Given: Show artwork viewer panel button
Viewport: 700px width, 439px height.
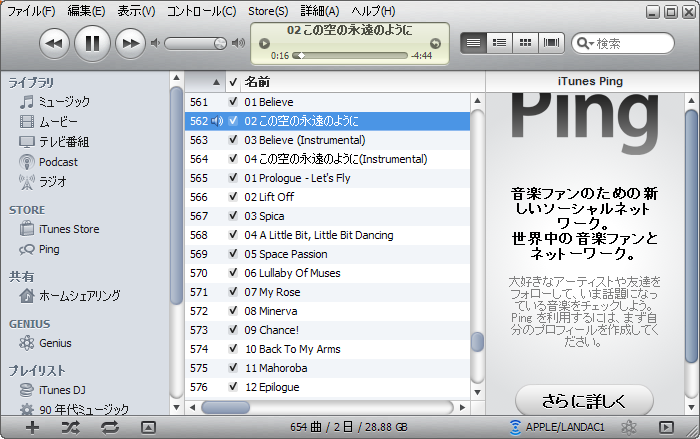Looking at the screenshot, I should tap(148, 427).
